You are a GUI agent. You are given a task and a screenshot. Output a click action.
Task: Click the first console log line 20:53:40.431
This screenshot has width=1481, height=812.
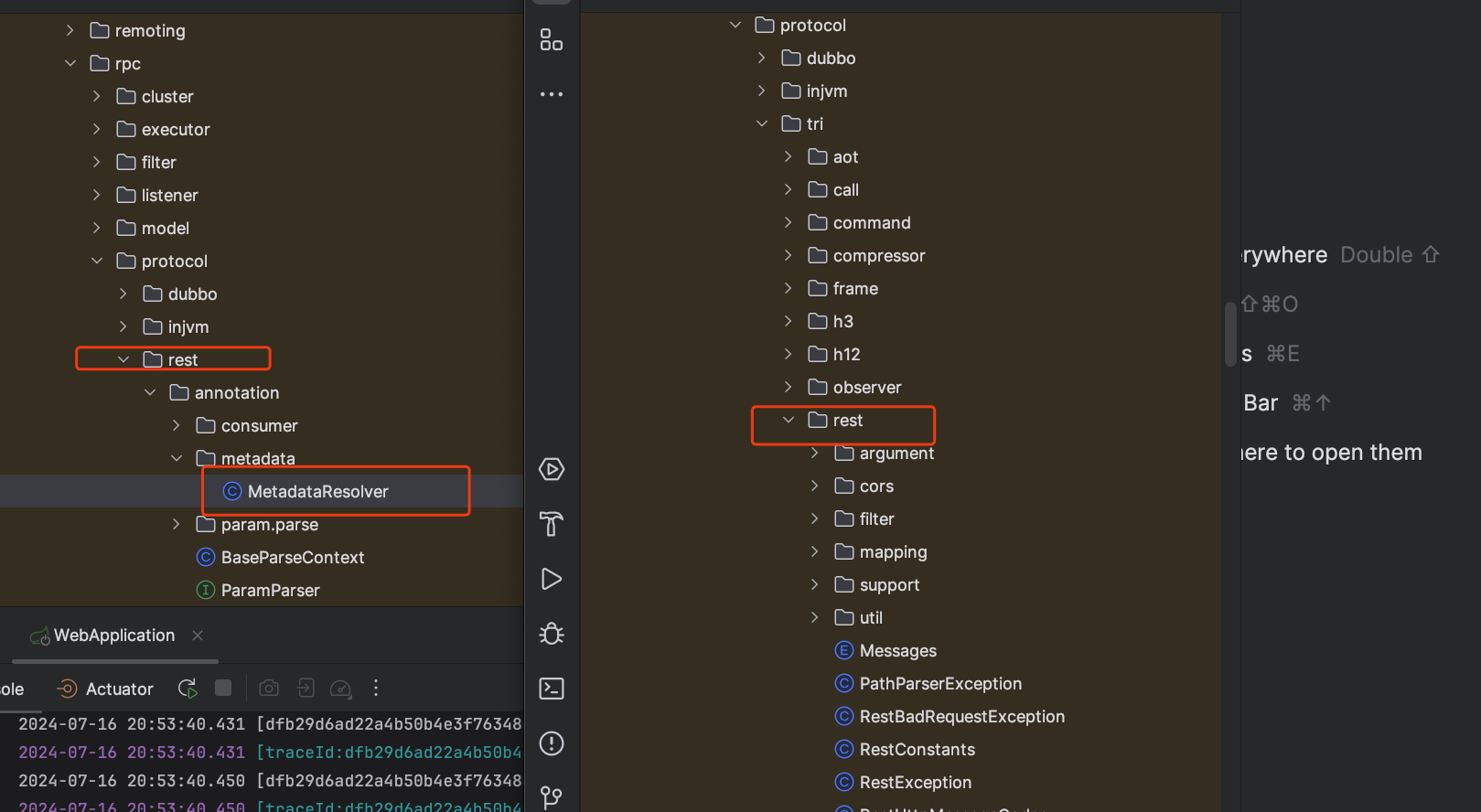270,724
